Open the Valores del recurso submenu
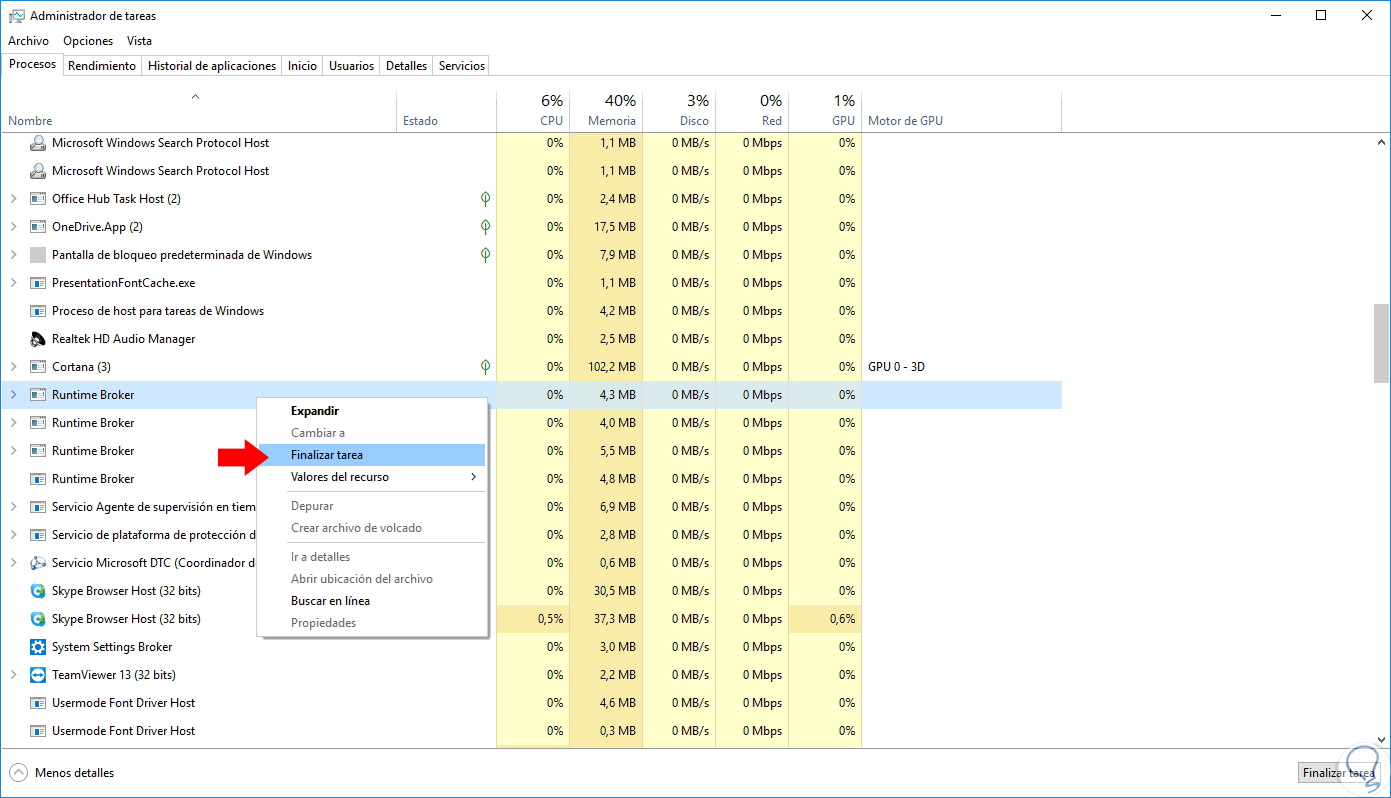Screen dimensions: 1391x798 pos(372,477)
